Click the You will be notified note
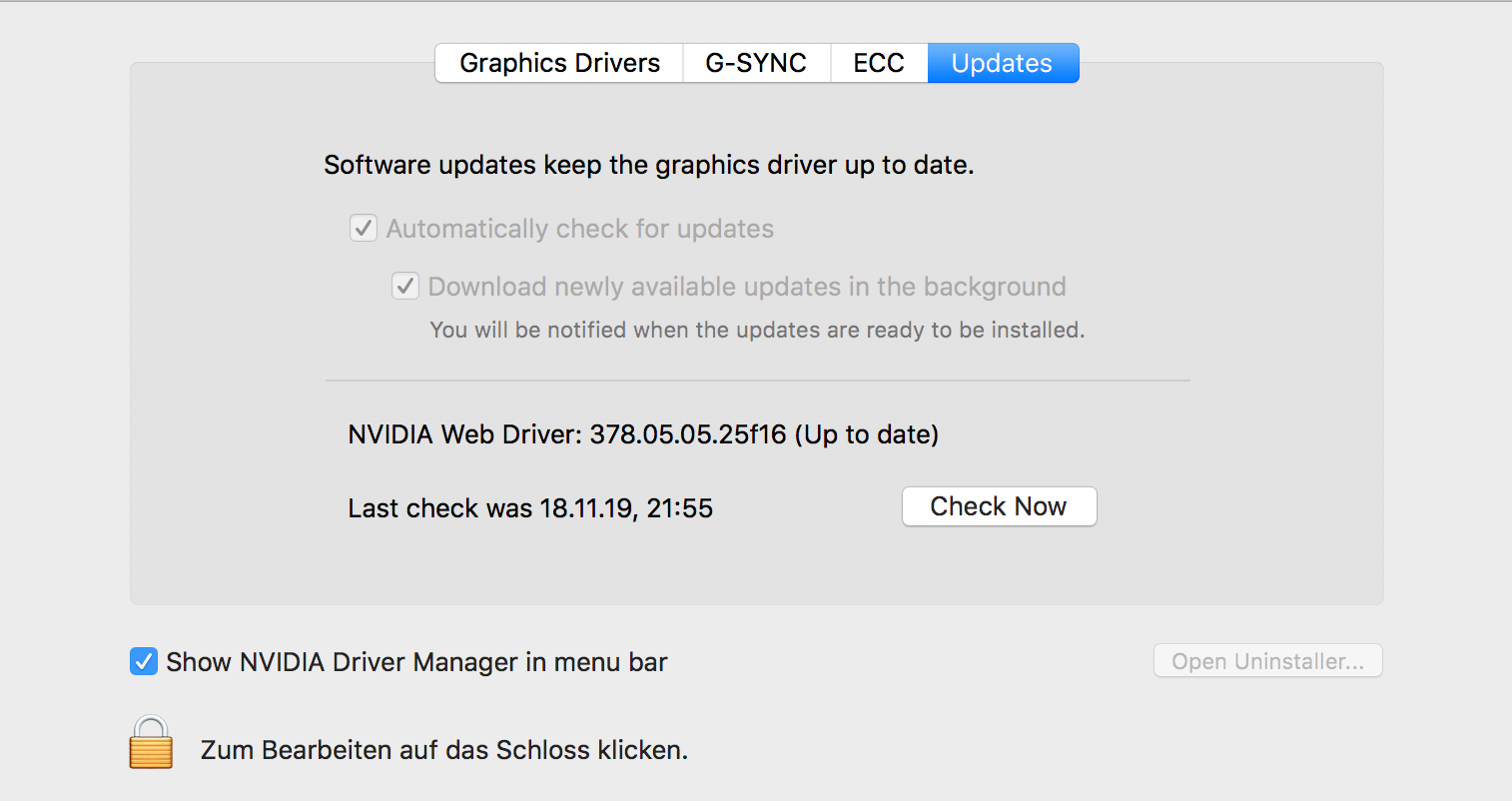This screenshot has height=801, width=1512. coord(756,330)
